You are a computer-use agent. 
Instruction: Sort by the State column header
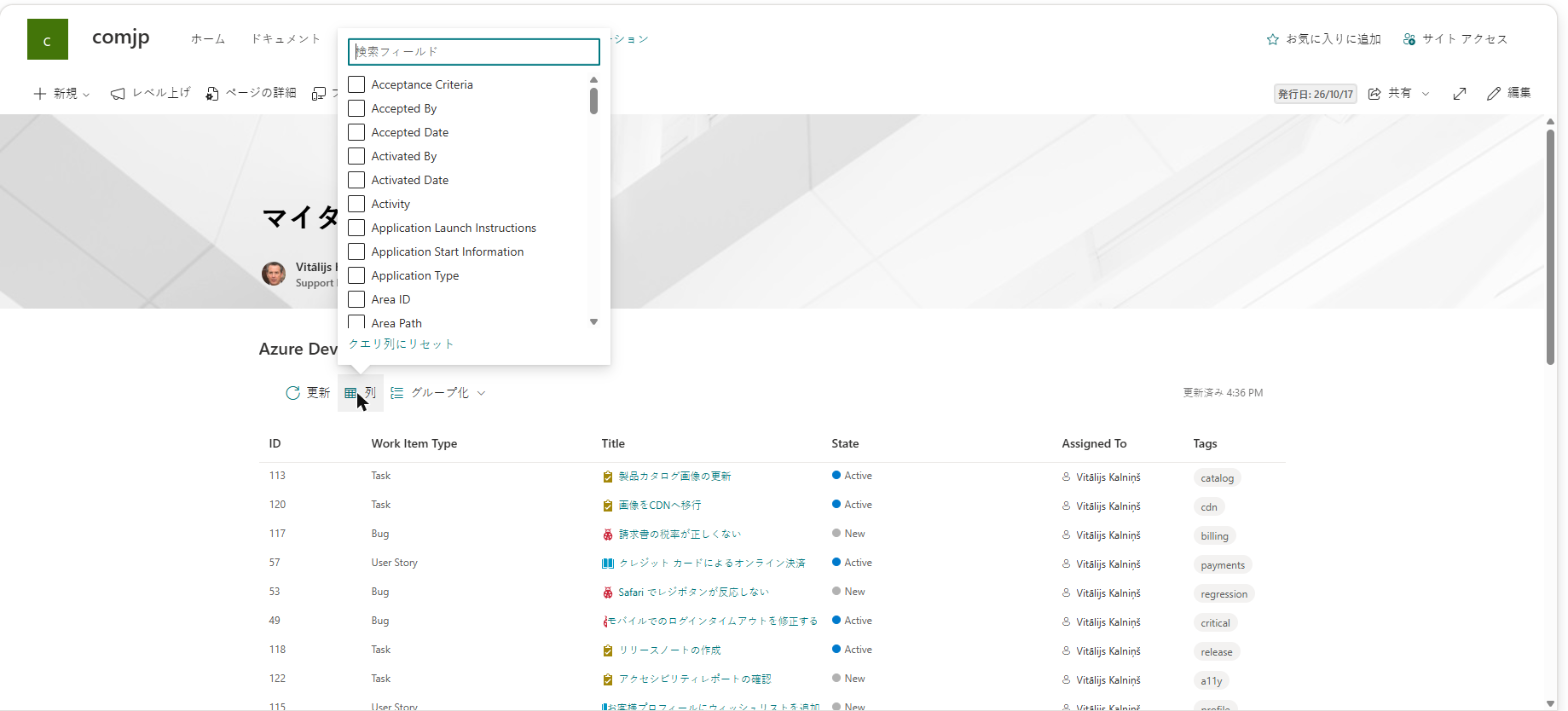click(845, 444)
